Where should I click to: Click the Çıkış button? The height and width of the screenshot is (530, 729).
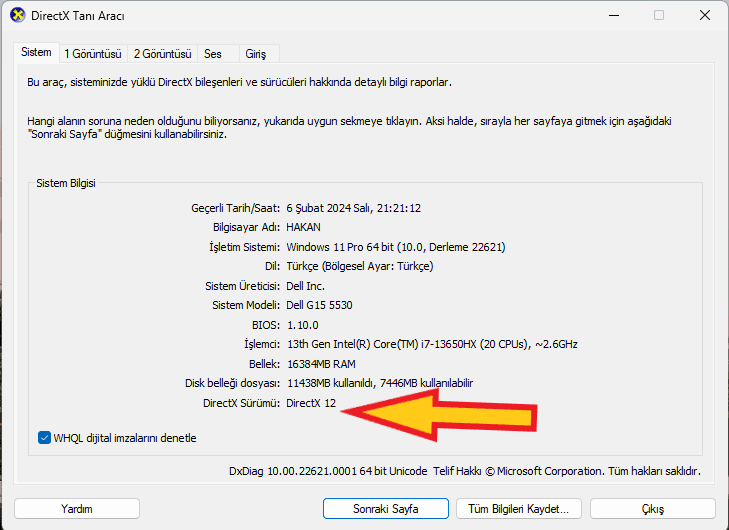(x=652, y=509)
